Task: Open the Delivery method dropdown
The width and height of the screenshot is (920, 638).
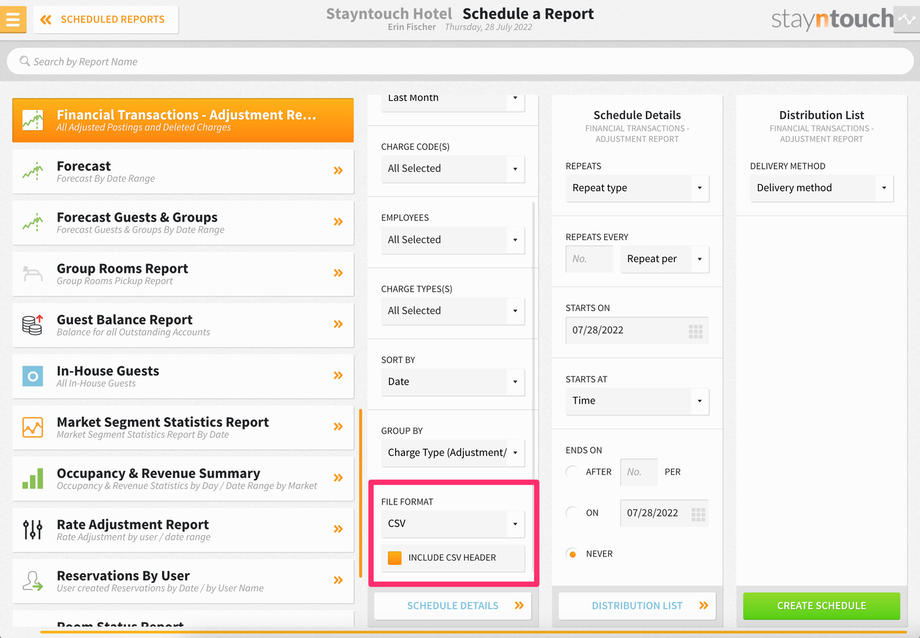Action: tap(821, 188)
